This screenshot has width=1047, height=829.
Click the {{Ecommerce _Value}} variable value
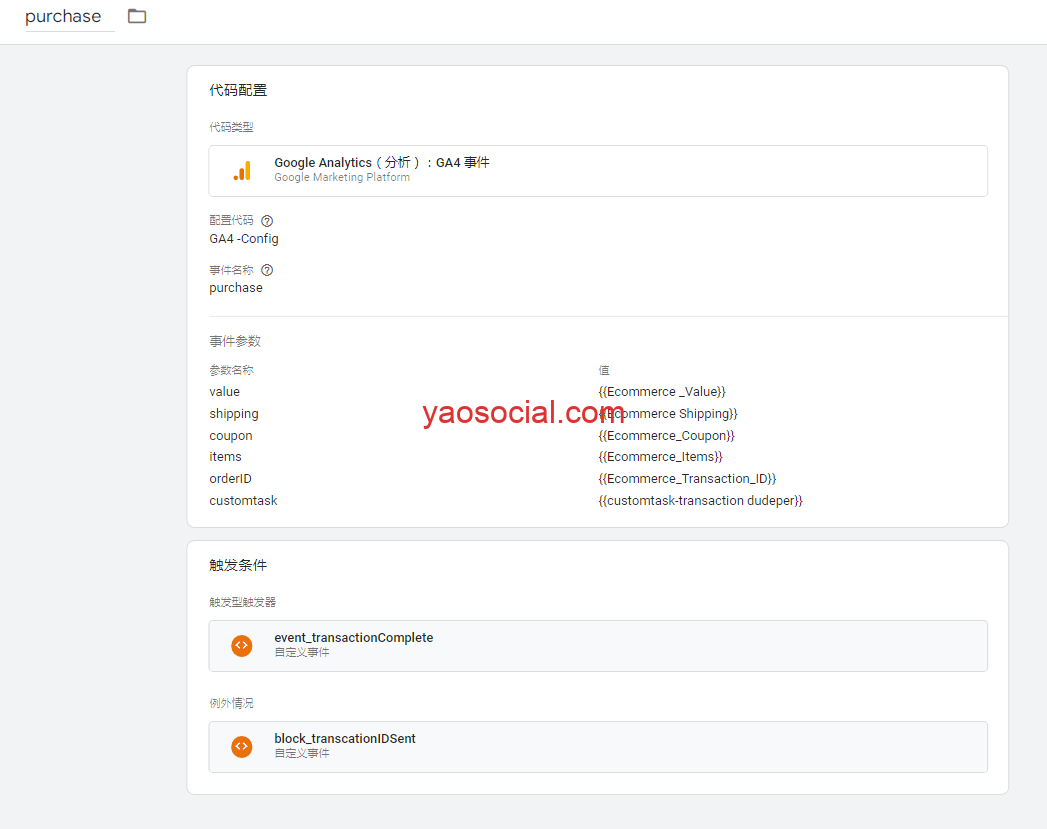point(661,392)
